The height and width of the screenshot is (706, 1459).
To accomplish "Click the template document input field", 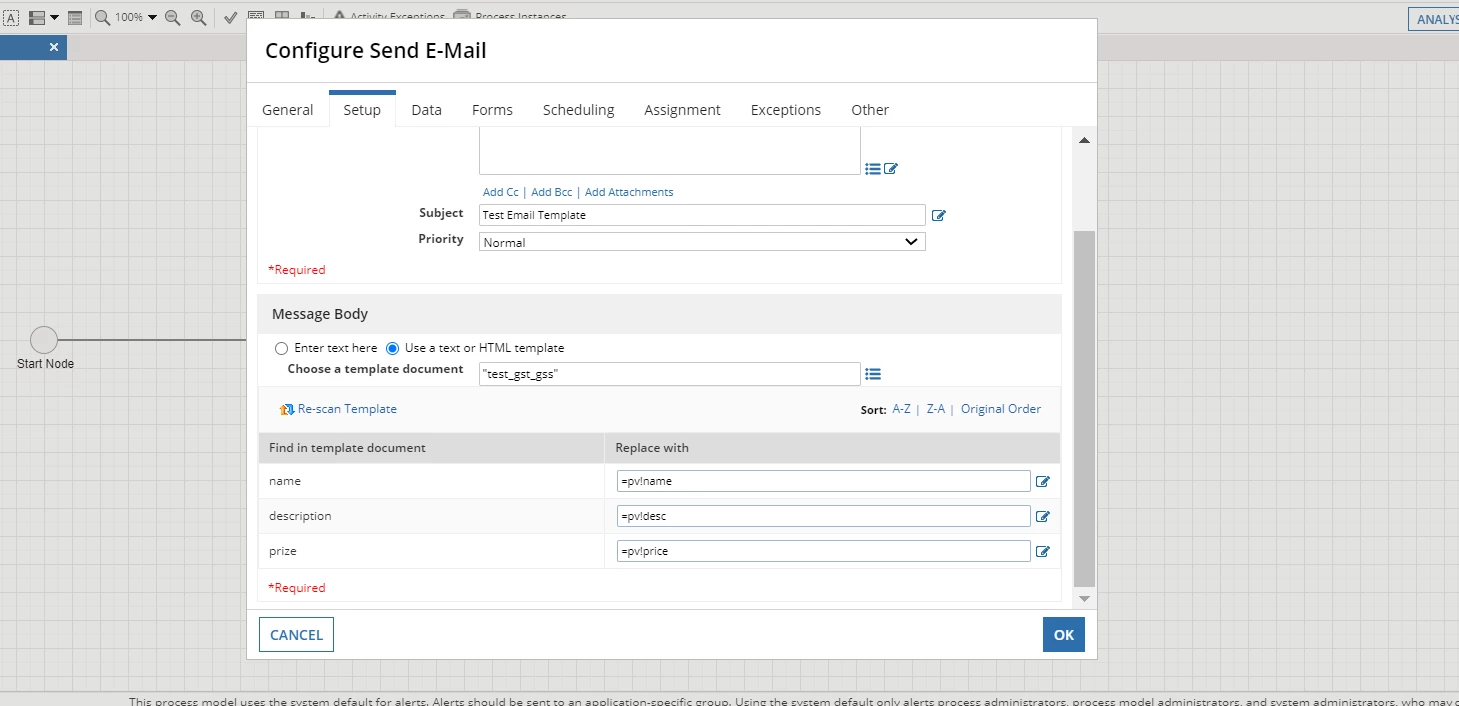I will [x=669, y=373].
